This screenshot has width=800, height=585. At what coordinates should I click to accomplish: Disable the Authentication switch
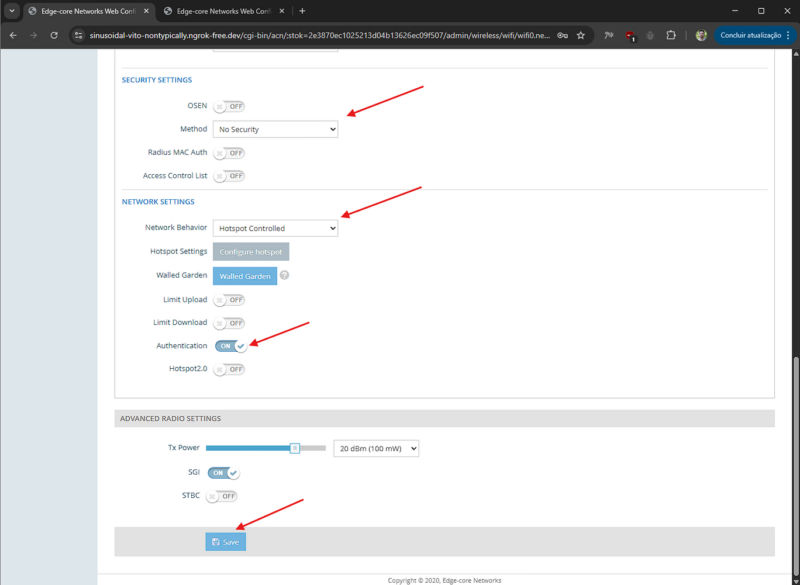(x=231, y=346)
